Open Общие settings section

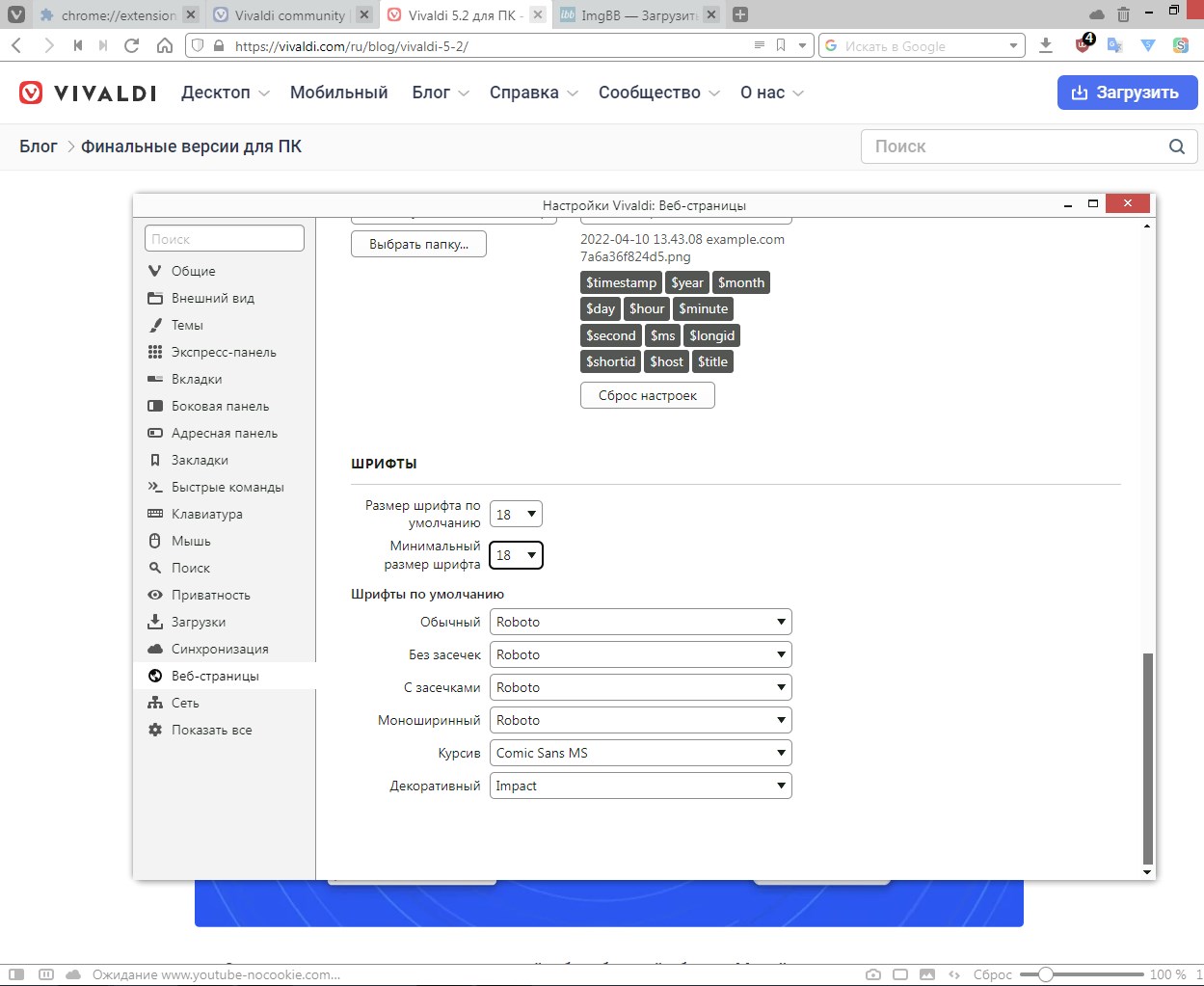click(193, 271)
